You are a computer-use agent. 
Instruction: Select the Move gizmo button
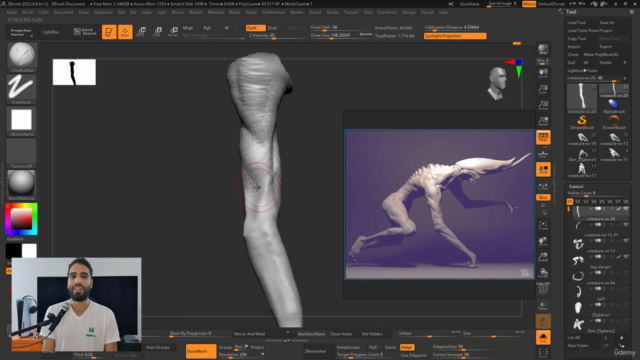coord(141,32)
